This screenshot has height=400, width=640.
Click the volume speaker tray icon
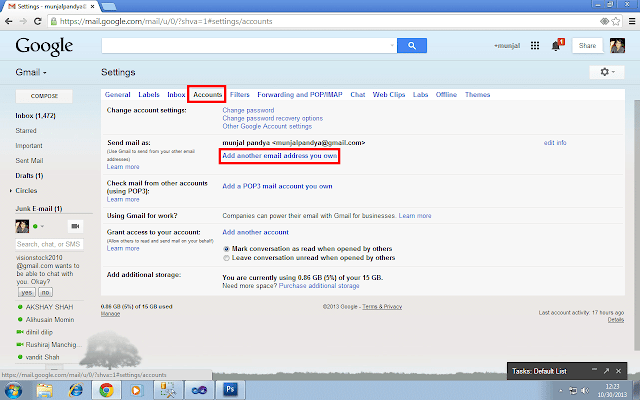tap(585, 390)
